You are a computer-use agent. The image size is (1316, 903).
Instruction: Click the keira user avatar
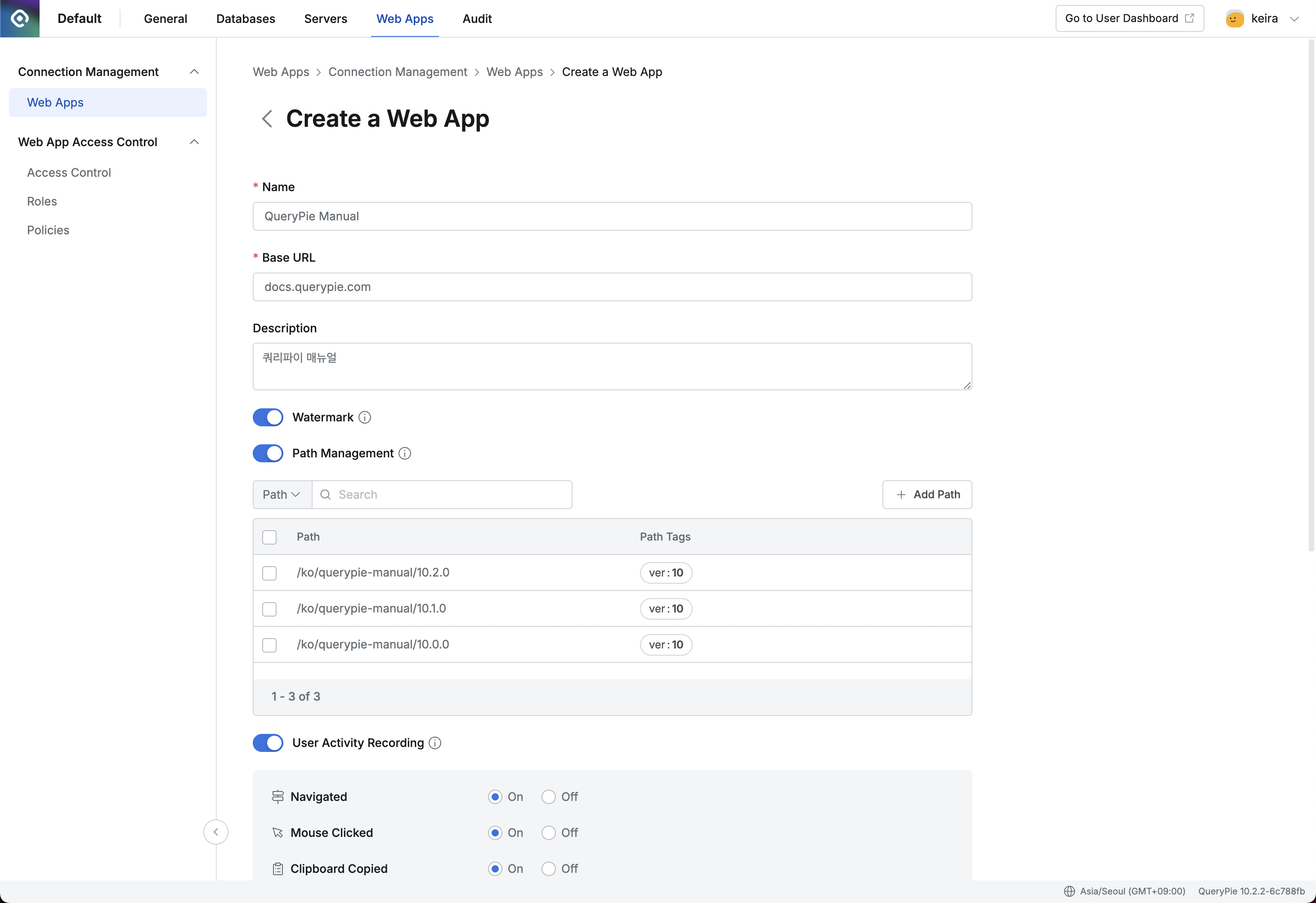[1235, 19]
